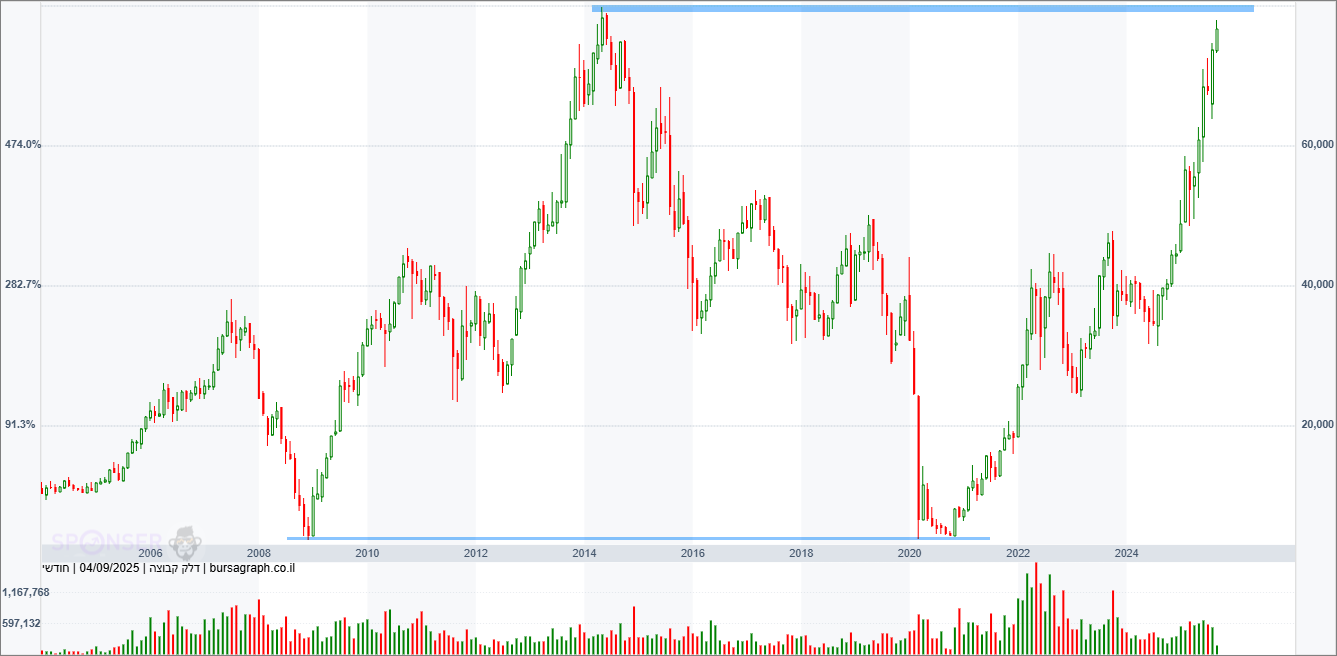Click the 2018 year marker on time axis
Screen dimensions: 1337x656
pyautogui.click(x=801, y=553)
